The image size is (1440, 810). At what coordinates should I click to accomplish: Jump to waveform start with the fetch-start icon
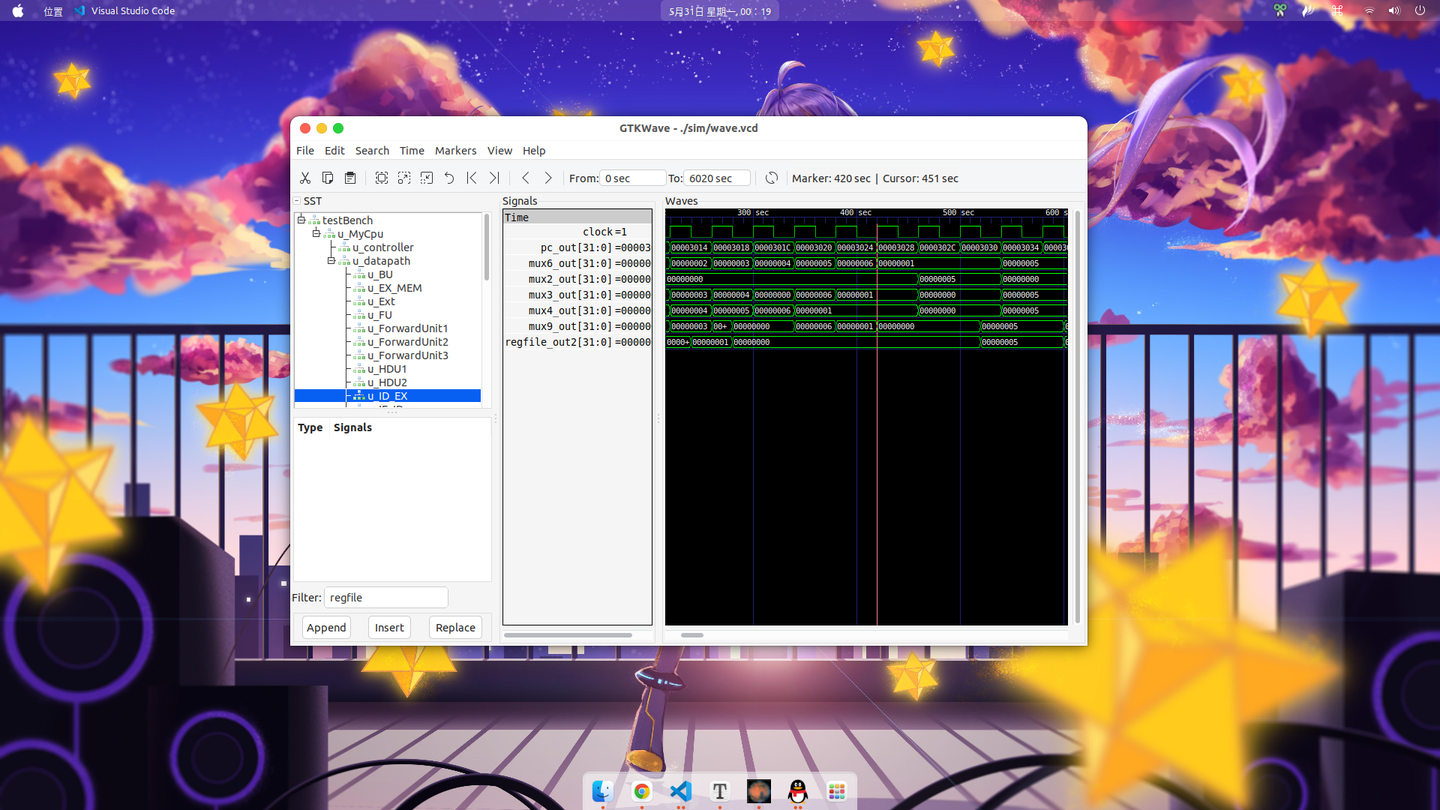[471, 178]
